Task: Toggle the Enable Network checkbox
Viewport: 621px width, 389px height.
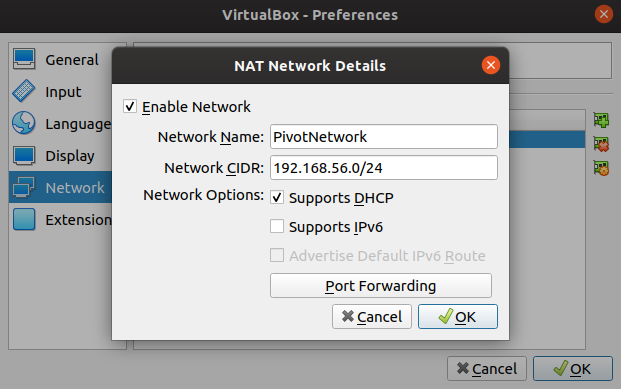Action: [130, 107]
